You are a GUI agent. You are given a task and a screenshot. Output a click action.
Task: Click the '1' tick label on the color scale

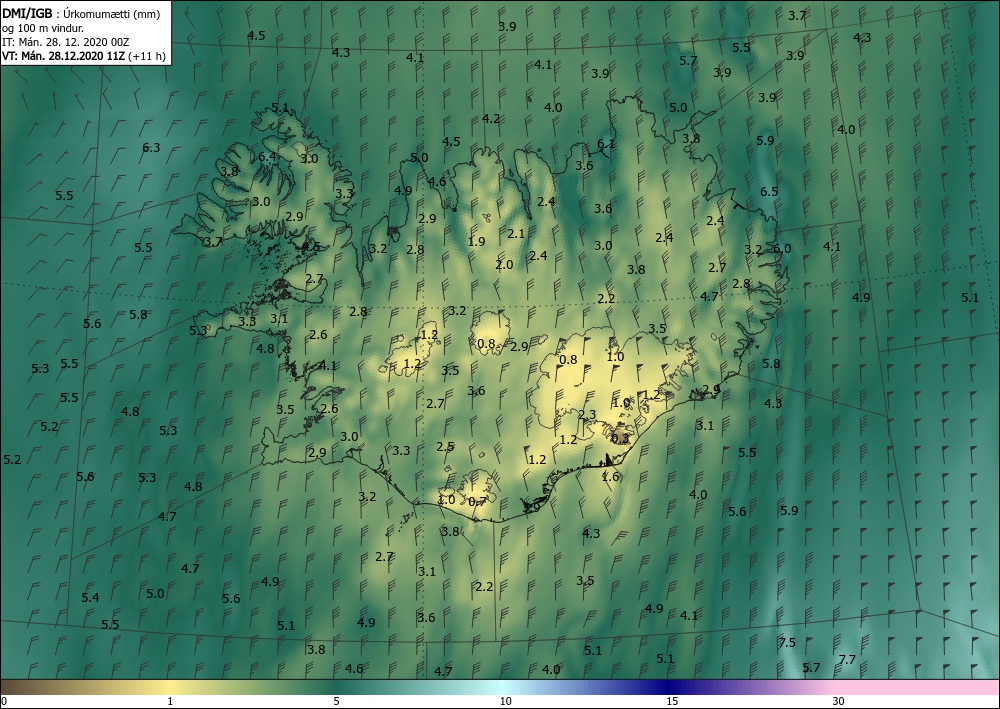click(170, 701)
